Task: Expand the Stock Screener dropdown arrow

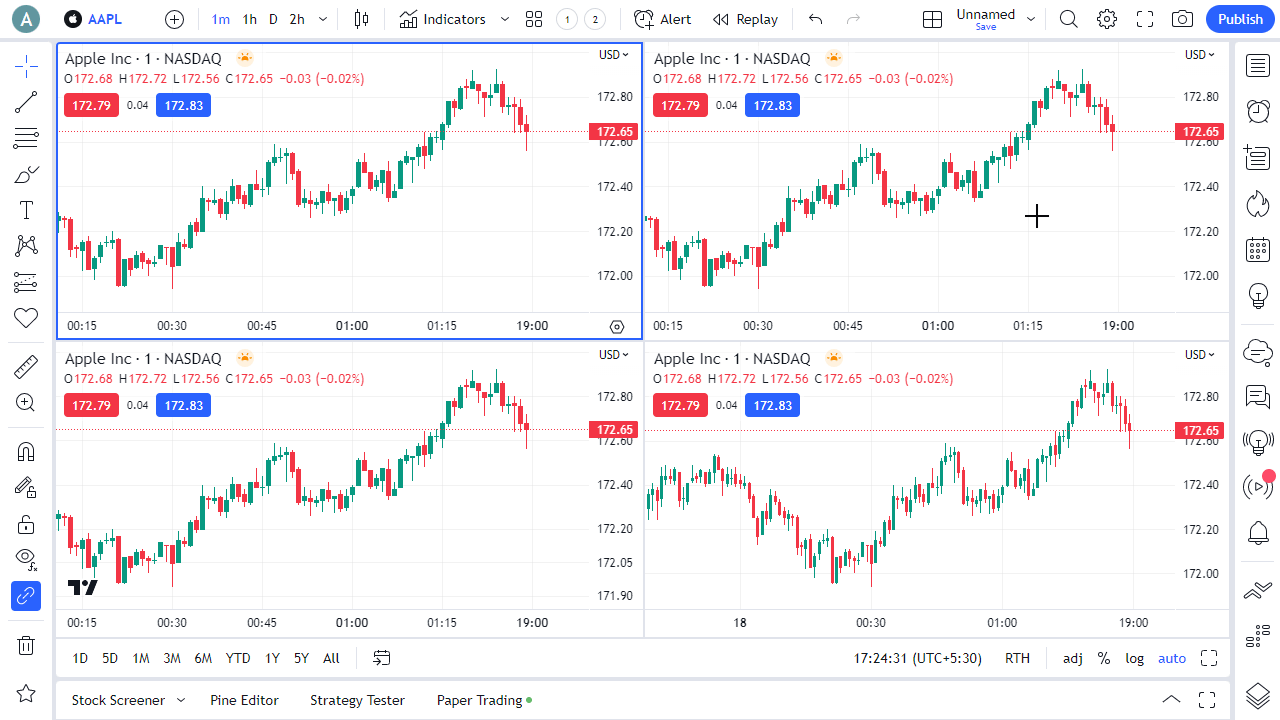Action: tap(181, 700)
